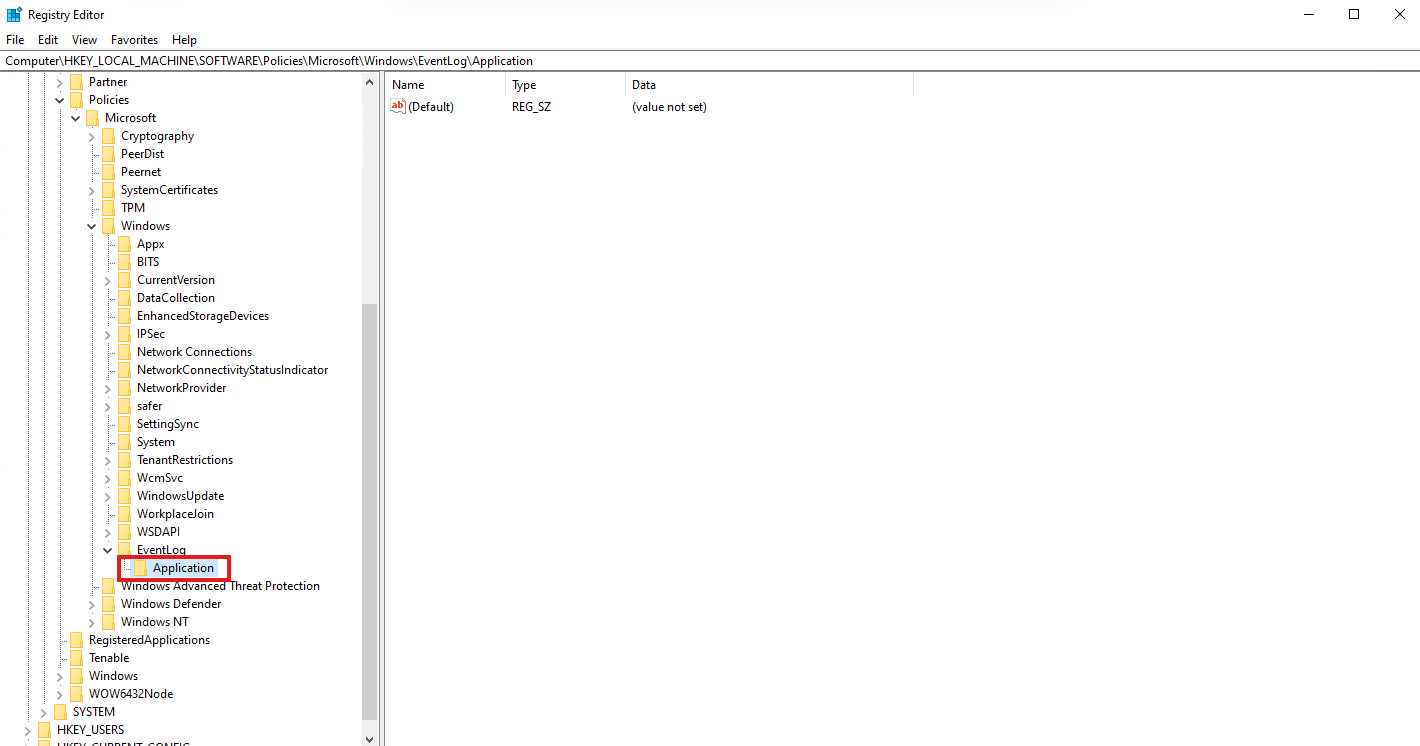
Task: Collapse the Policies tree node
Action: click(60, 100)
